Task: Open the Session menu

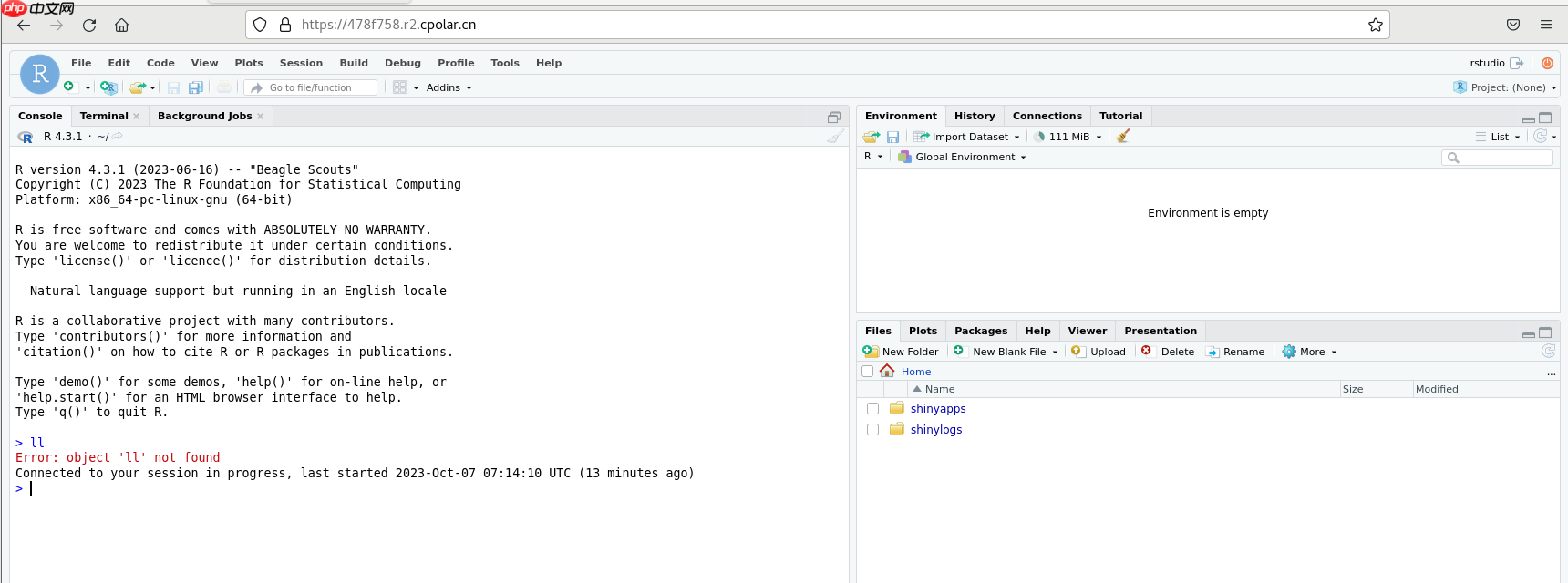Action: [x=301, y=63]
